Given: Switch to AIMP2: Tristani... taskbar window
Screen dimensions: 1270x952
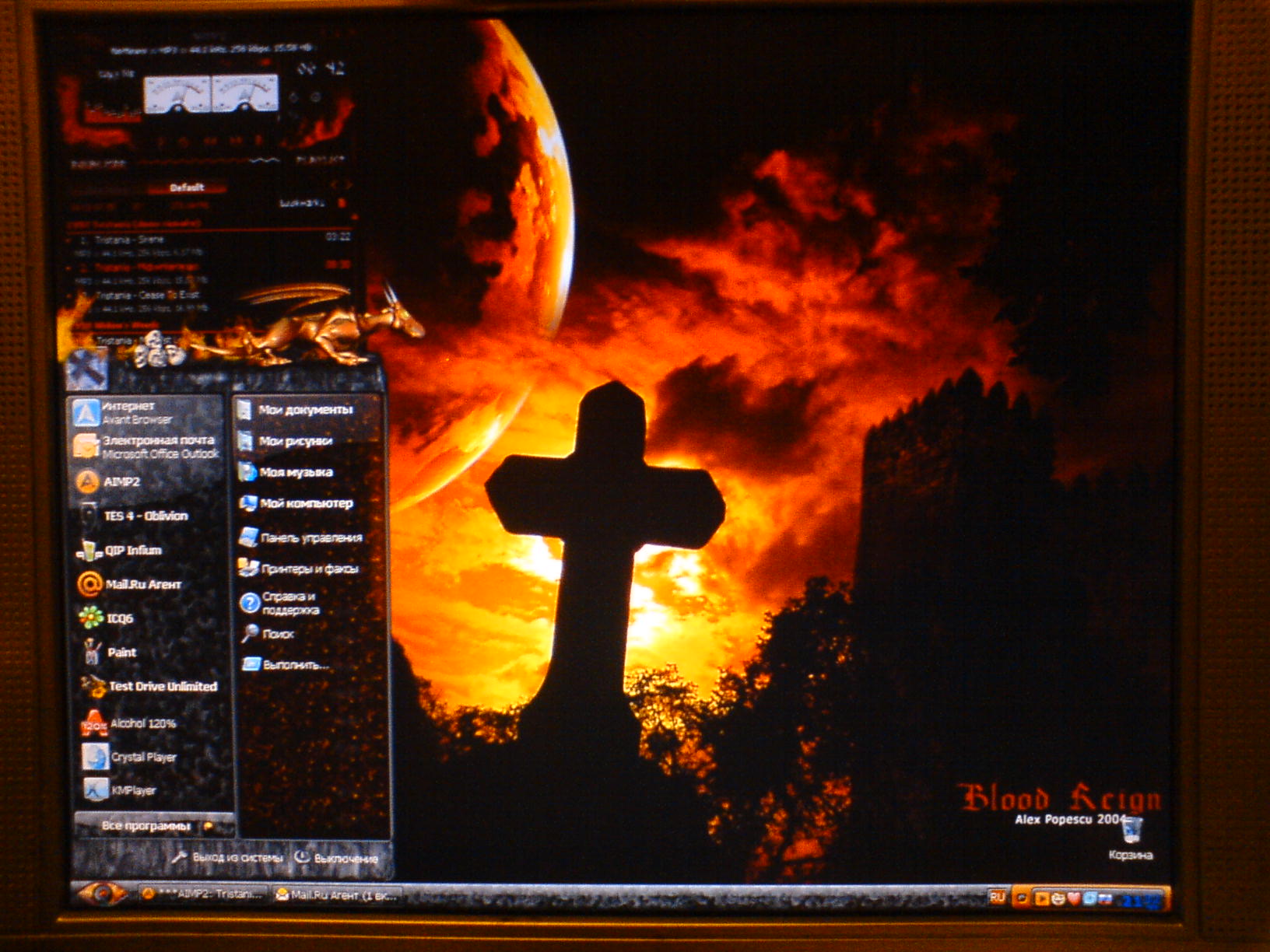Looking at the screenshot, I should tap(204, 894).
